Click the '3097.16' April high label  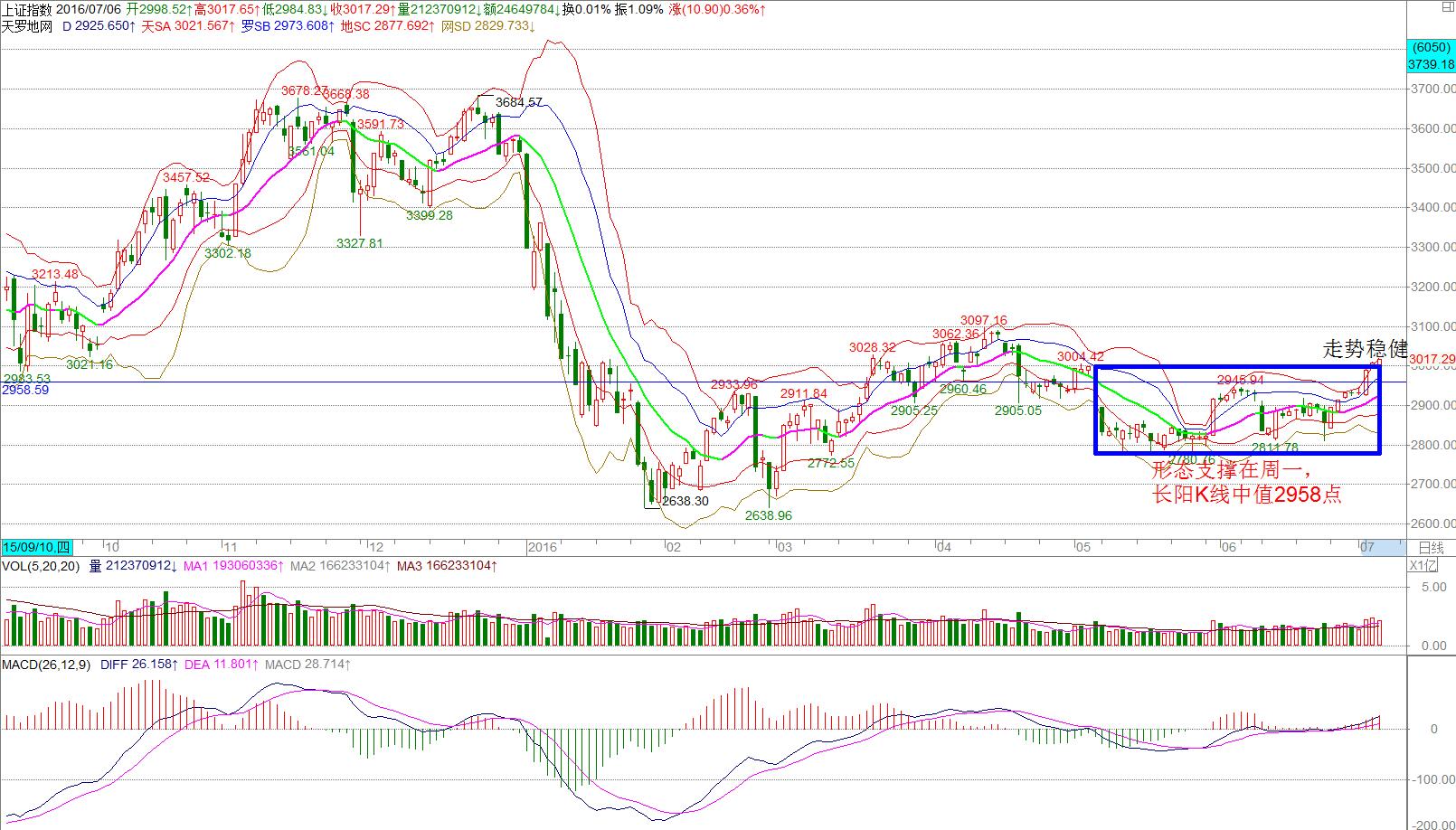[984, 320]
